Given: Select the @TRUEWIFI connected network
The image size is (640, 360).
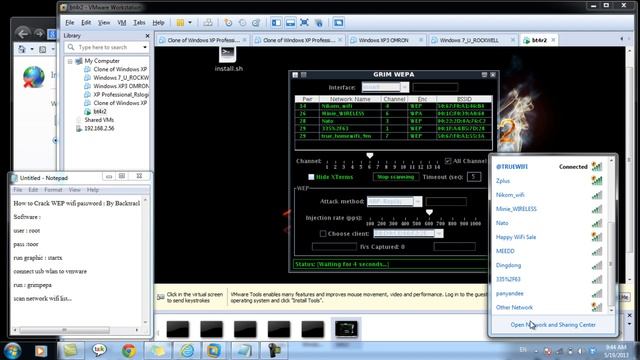Looking at the screenshot, I should 549,167.
